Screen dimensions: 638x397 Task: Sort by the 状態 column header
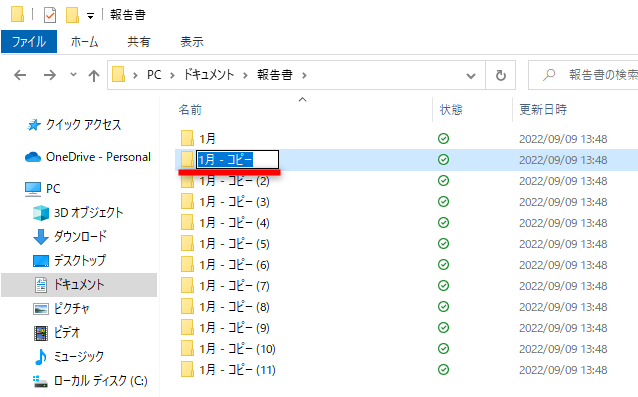[x=451, y=110]
